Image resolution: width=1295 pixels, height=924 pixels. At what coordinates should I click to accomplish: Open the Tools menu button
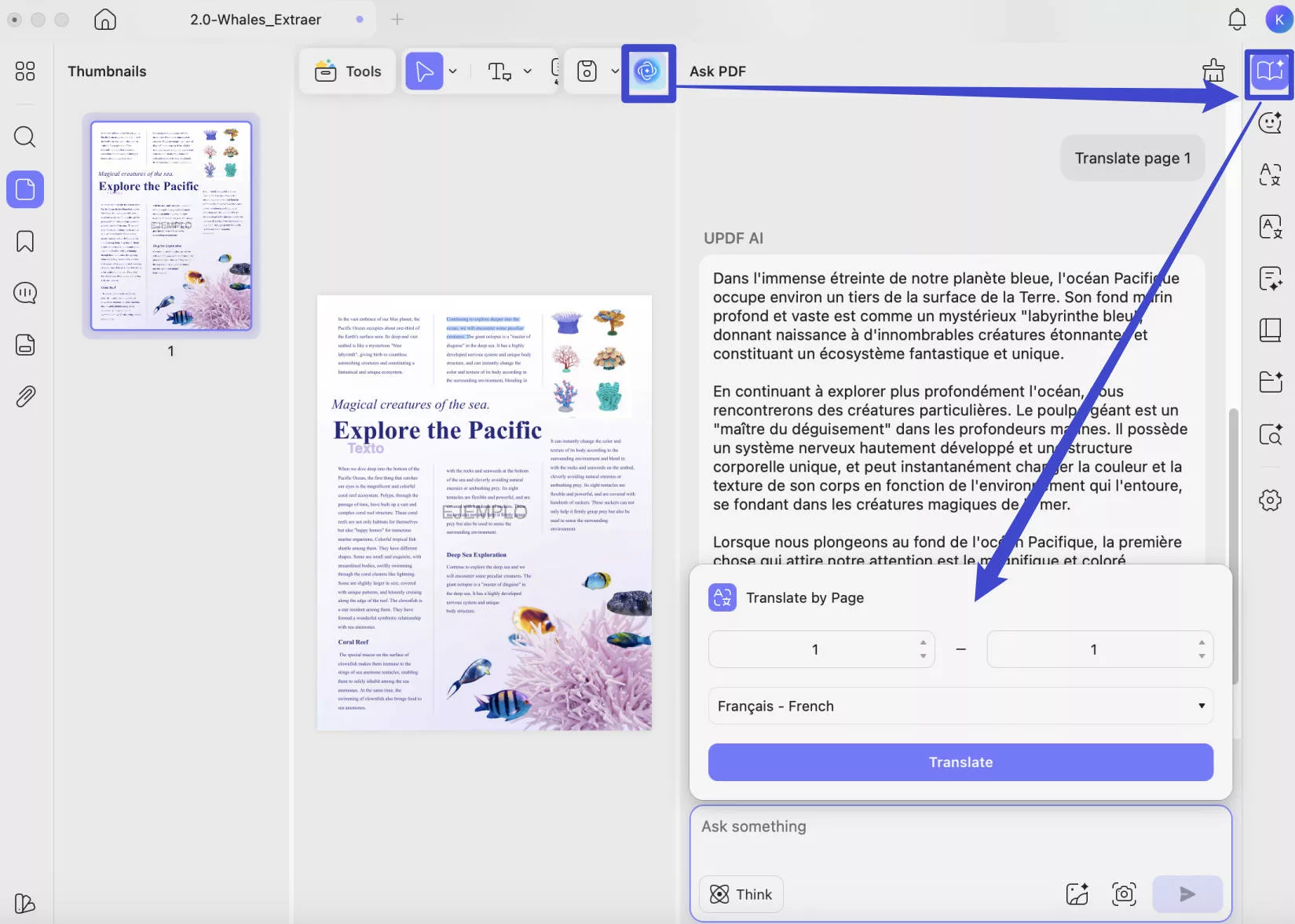coord(347,71)
